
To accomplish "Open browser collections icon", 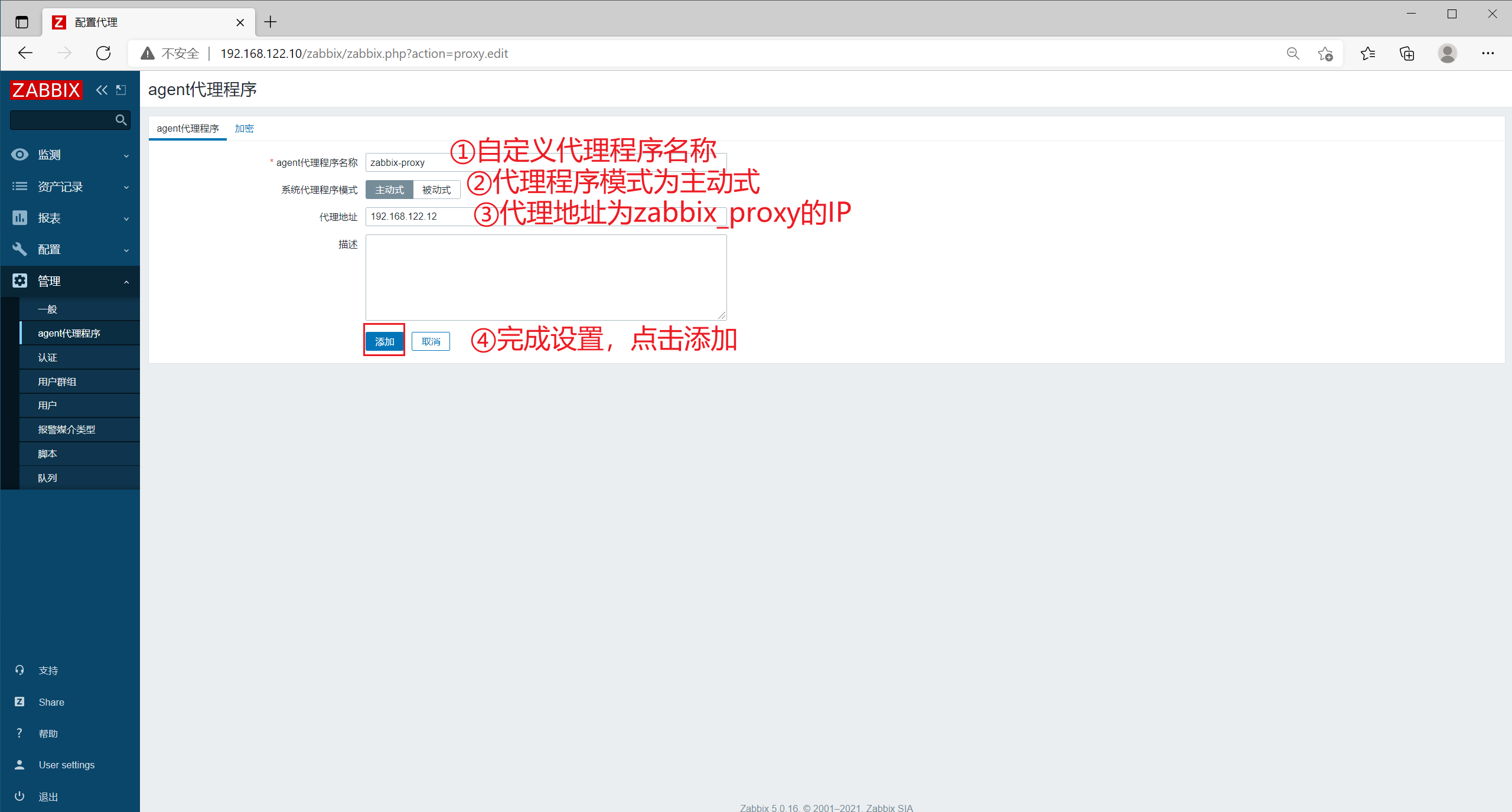I will point(1407,54).
